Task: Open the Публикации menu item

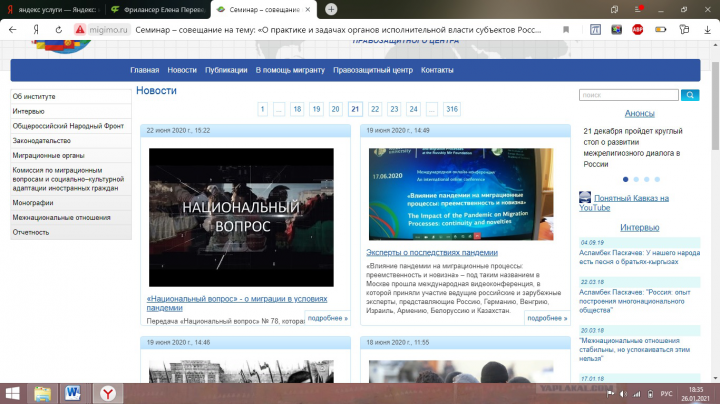Action: pos(226,70)
